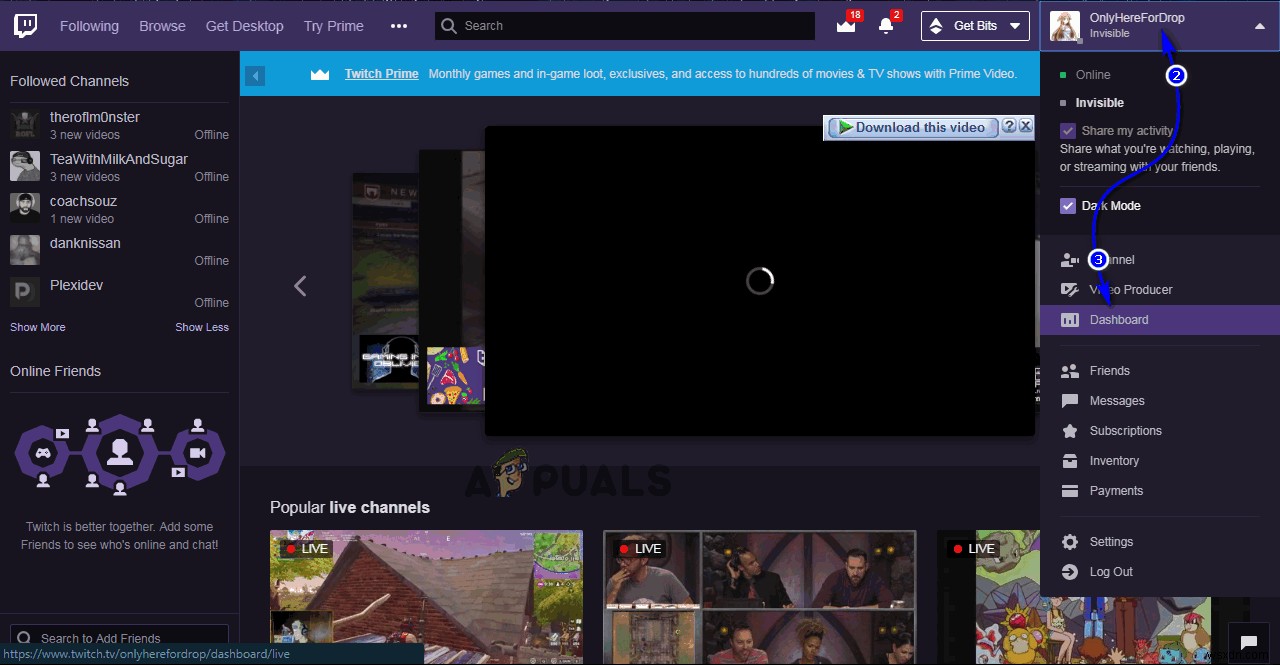Open notifications via the bell icon

click(x=887, y=25)
